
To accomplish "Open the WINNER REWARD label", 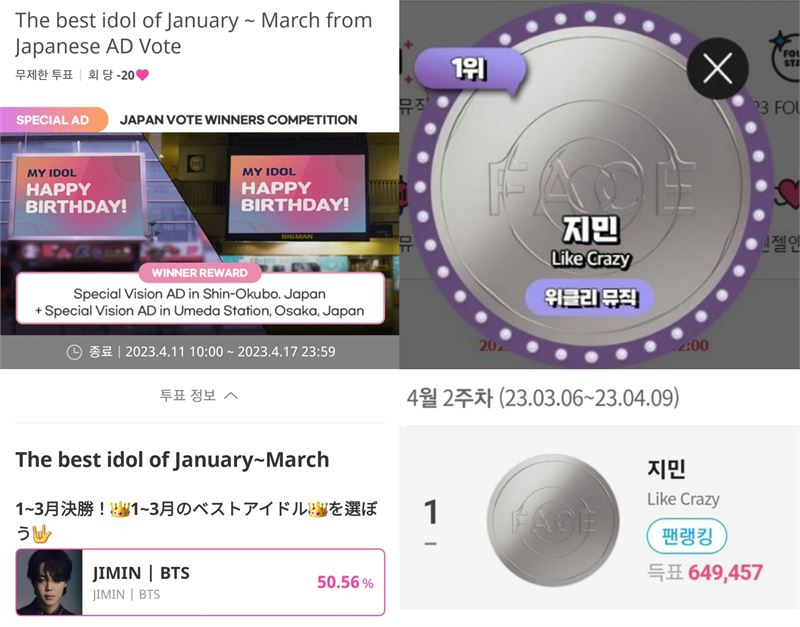I will [x=199, y=273].
